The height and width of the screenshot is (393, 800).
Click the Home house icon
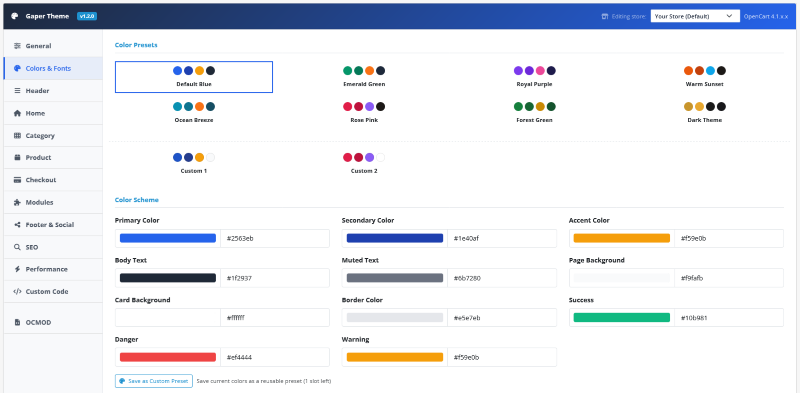(17, 113)
